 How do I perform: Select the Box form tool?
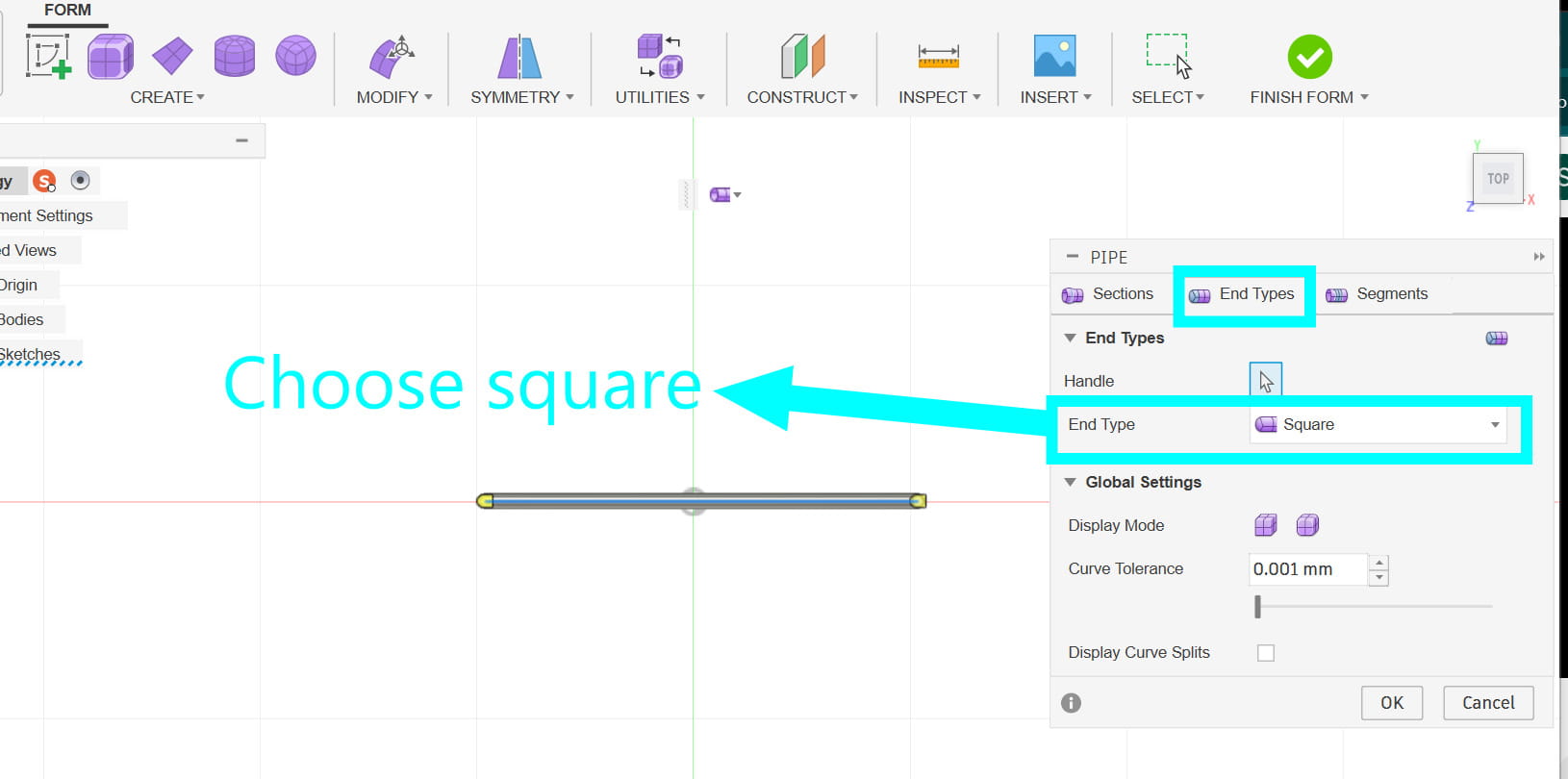coord(111,57)
